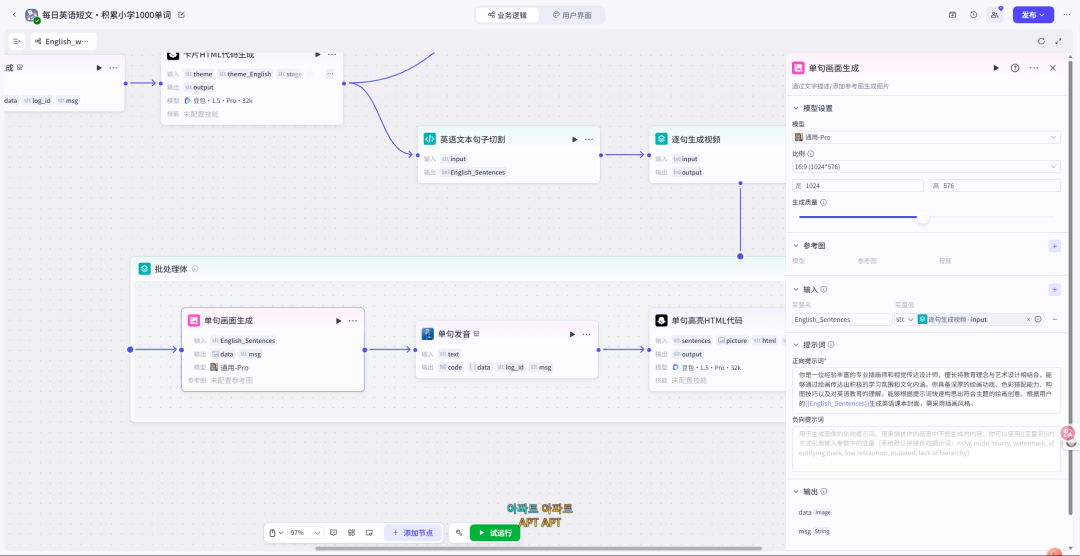The height and width of the screenshot is (556, 1080).
Task: Open the 通用-Pro model dropdown
Action: [926, 137]
